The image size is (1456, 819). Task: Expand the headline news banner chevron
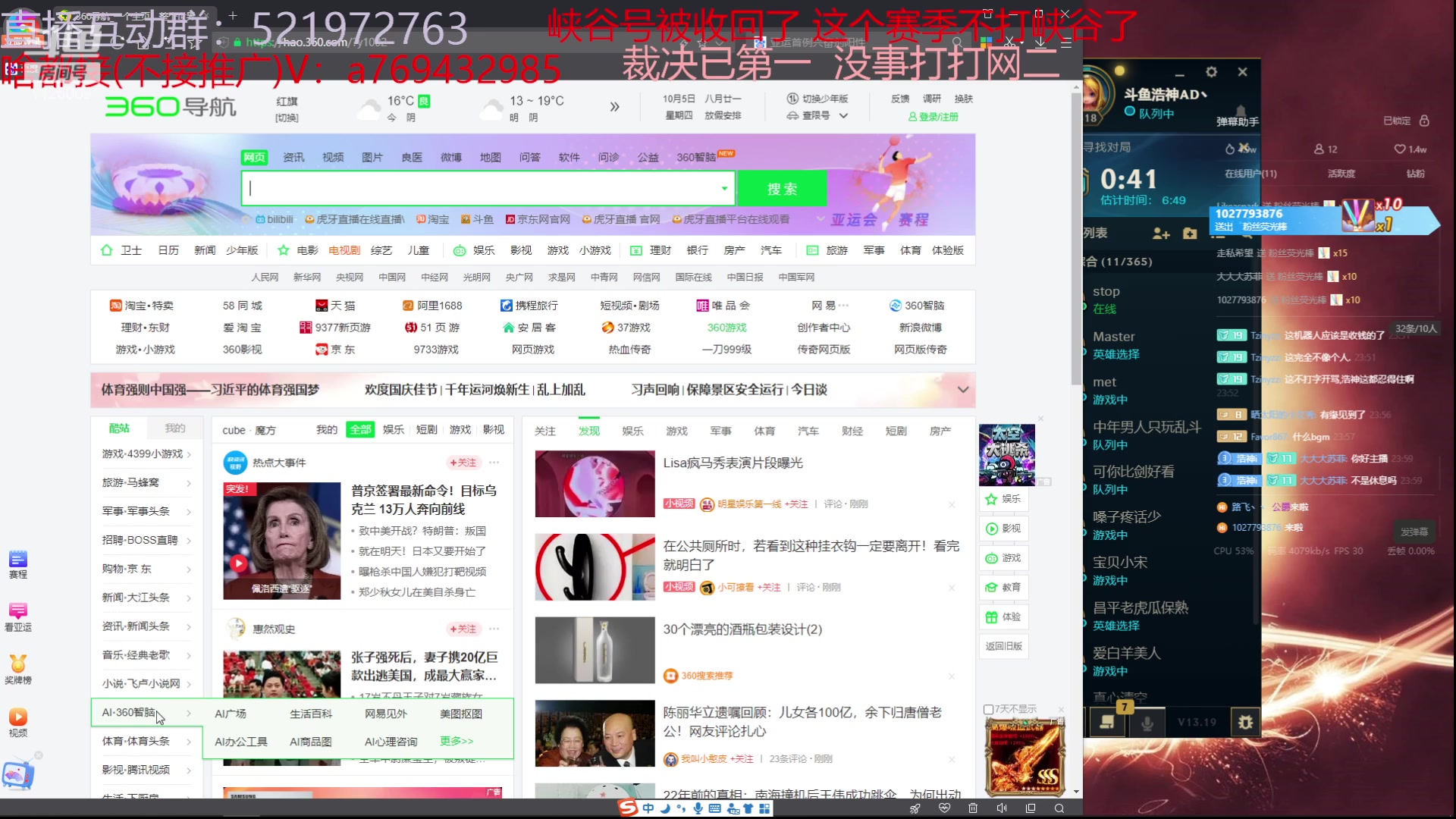point(963,390)
